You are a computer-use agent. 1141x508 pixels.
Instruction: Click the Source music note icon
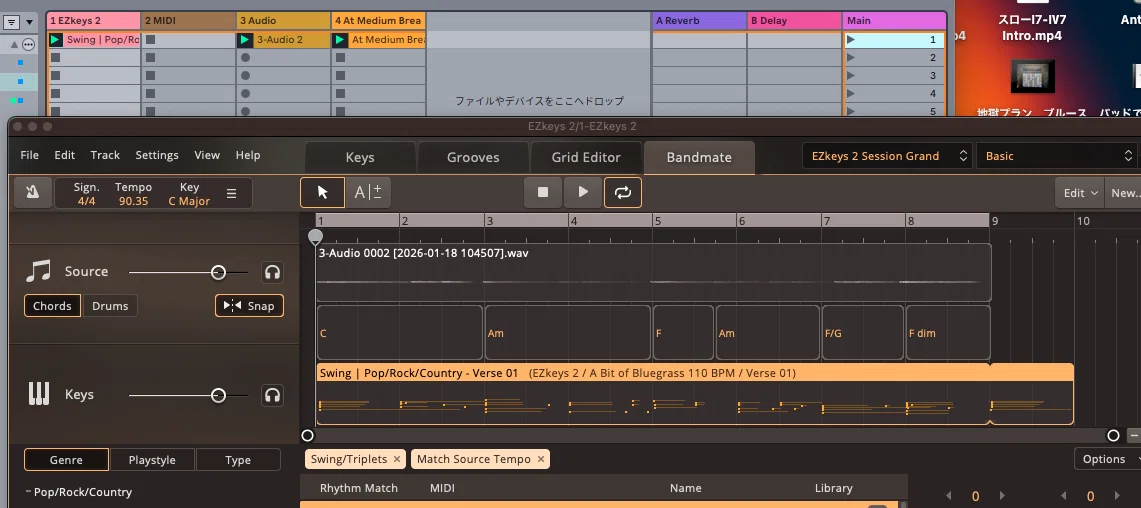[x=39, y=271]
